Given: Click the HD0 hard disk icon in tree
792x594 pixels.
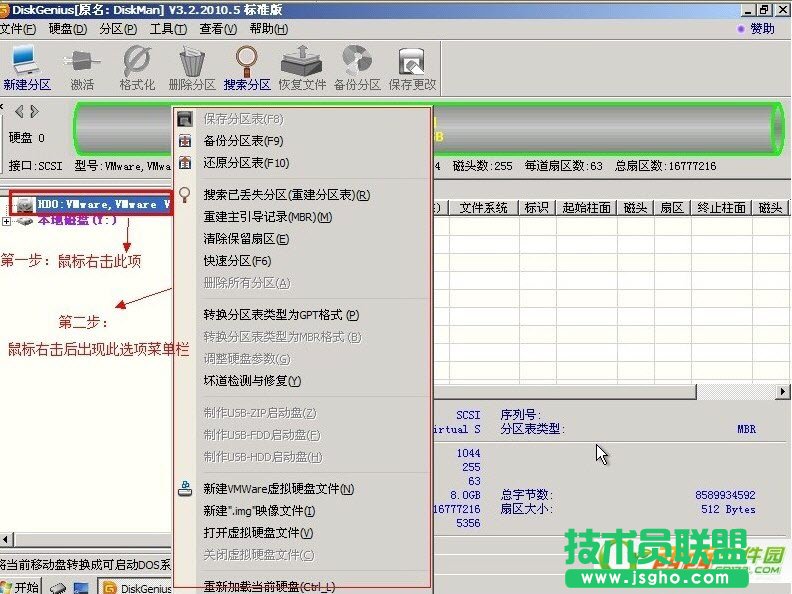Looking at the screenshot, I should (x=24, y=205).
